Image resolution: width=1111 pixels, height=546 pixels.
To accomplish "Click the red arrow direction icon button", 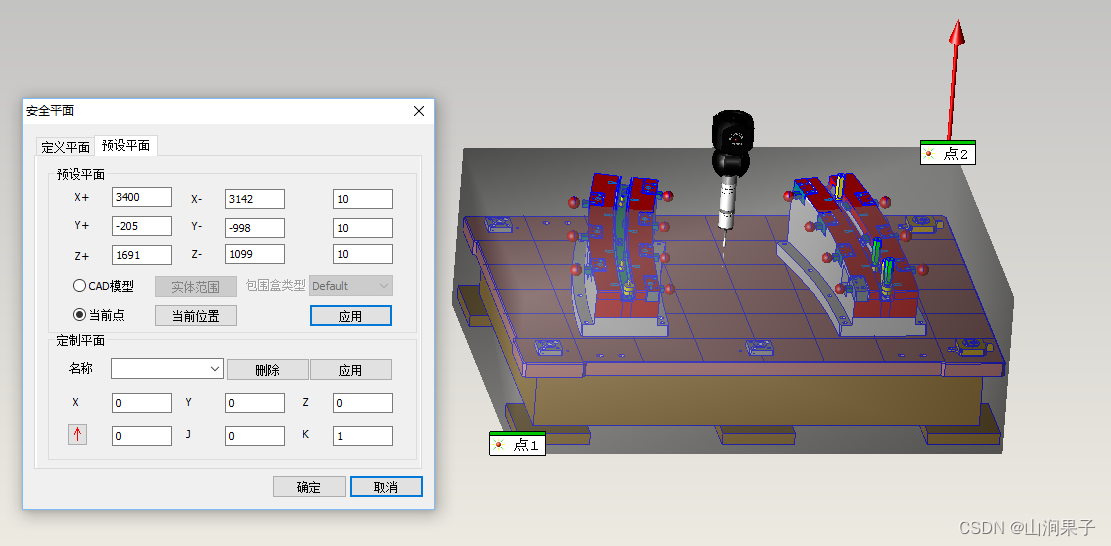I will pos(77,434).
